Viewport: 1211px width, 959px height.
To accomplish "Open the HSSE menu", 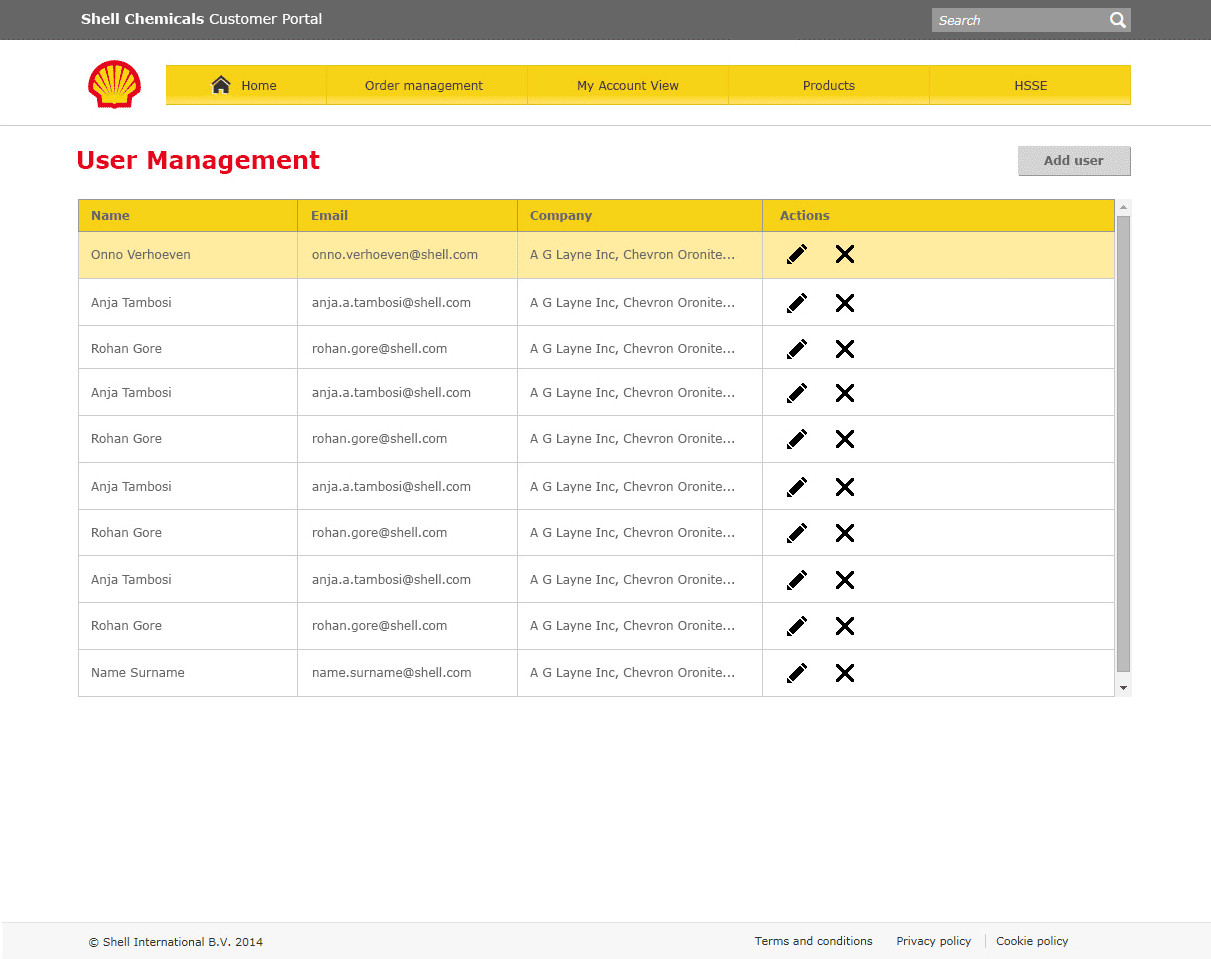I will (1030, 85).
